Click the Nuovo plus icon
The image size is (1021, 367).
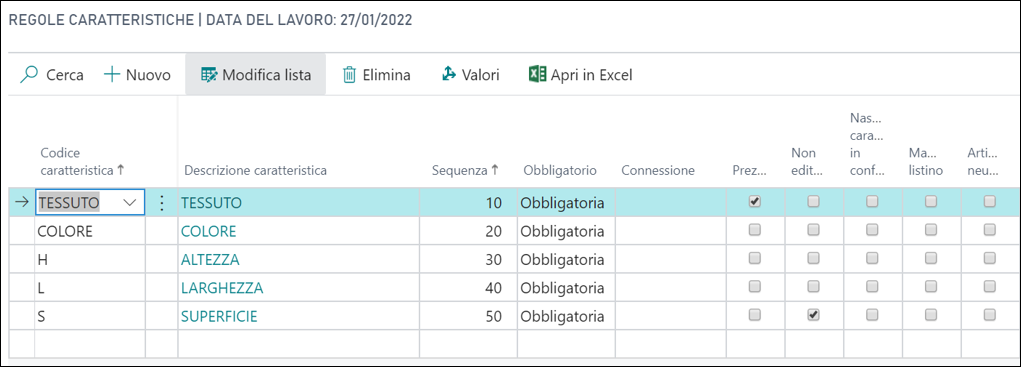click(x=112, y=75)
